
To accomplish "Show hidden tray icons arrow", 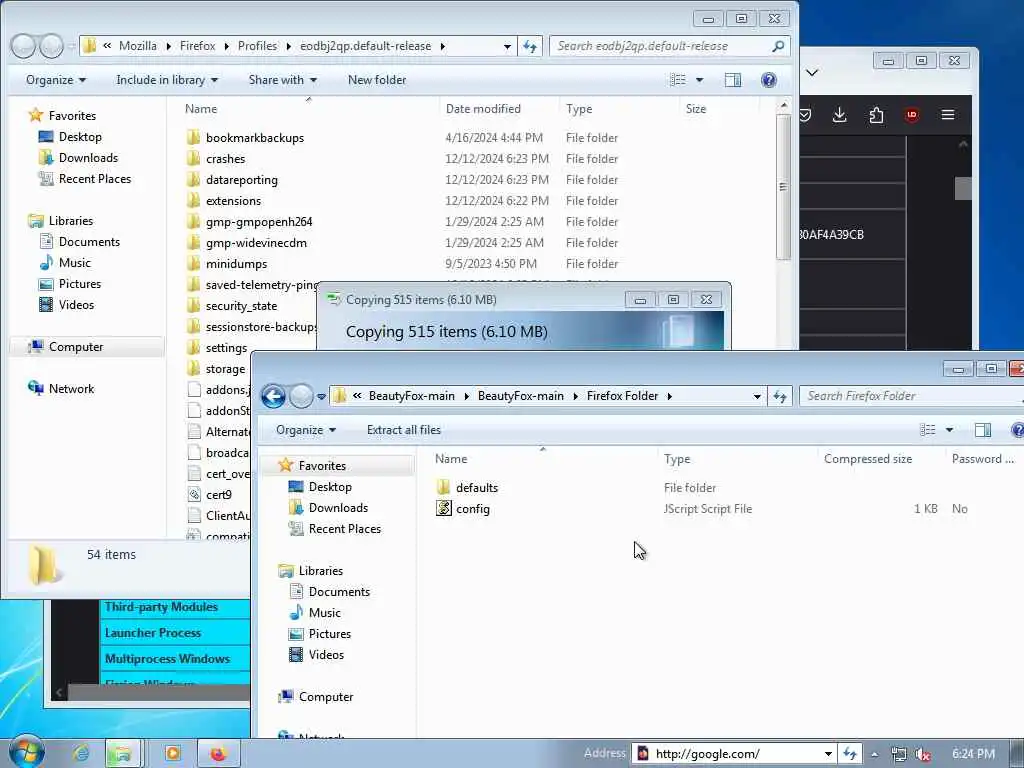I will [874, 754].
